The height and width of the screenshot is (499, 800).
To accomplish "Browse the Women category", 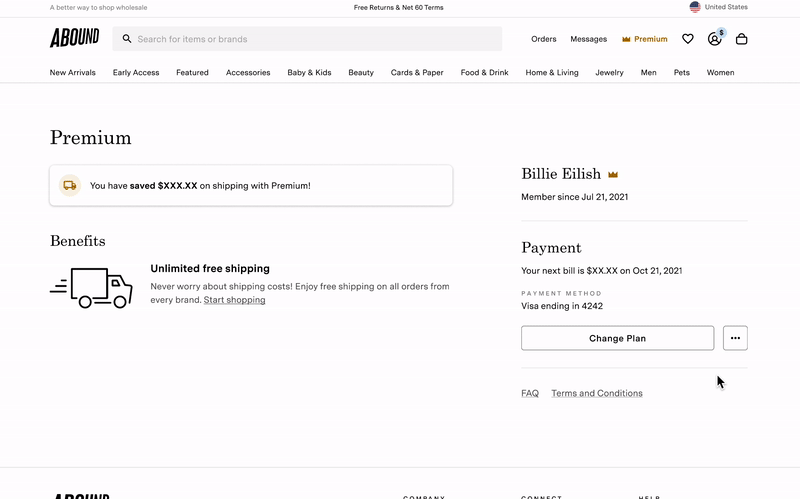I will [x=720, y=72].
